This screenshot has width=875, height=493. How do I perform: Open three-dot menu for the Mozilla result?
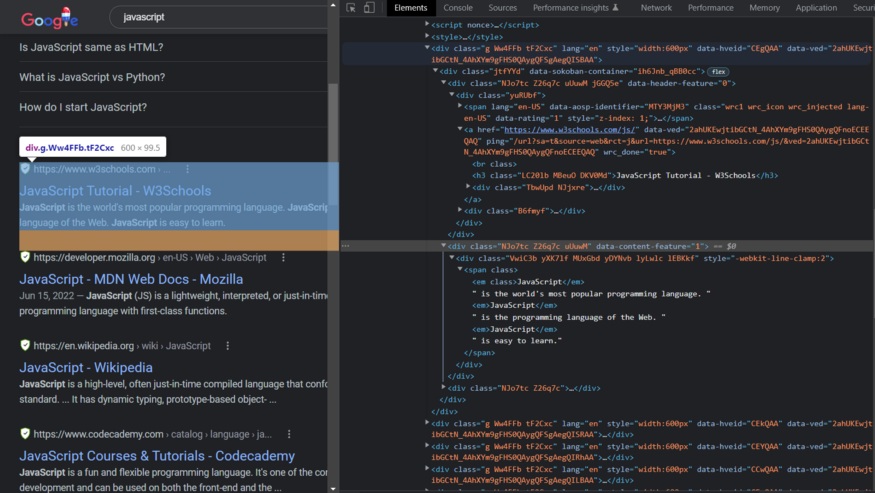pos(283,258)
